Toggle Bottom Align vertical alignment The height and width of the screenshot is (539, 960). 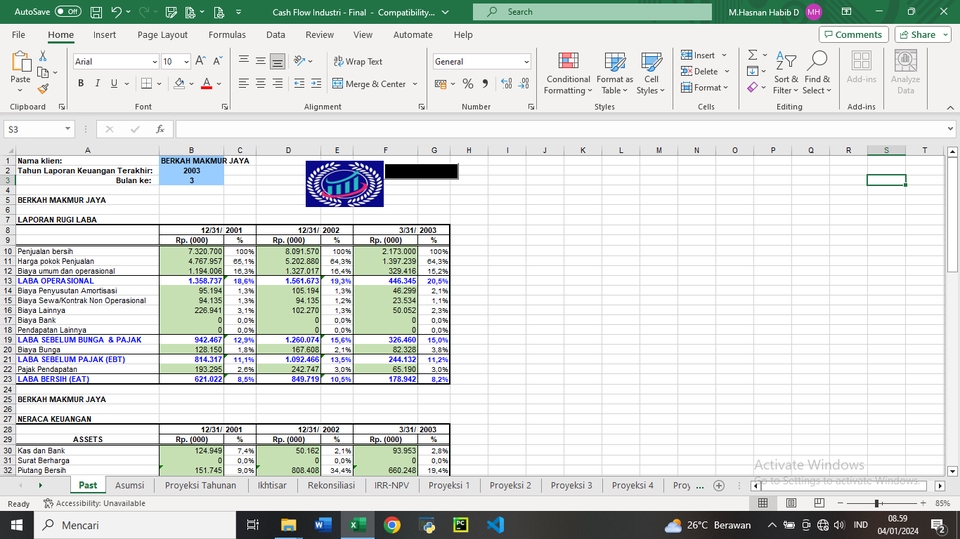pos(277,61)
